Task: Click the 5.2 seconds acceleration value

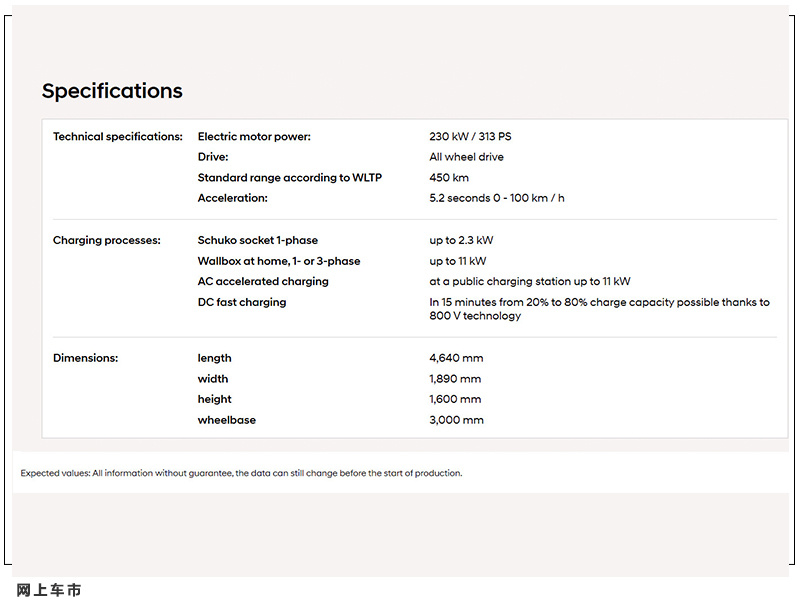Action: (x=497, y=198)
